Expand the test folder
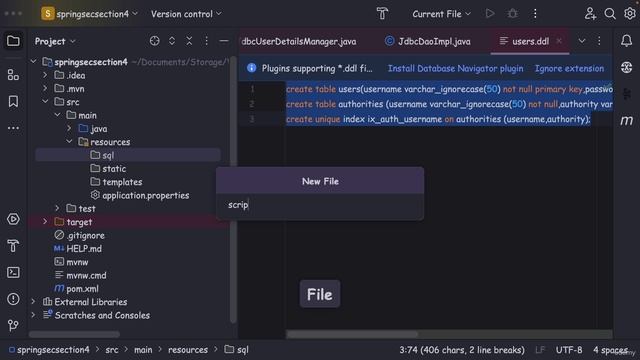The width and height of the screenshot is (640, 360). 57,208
